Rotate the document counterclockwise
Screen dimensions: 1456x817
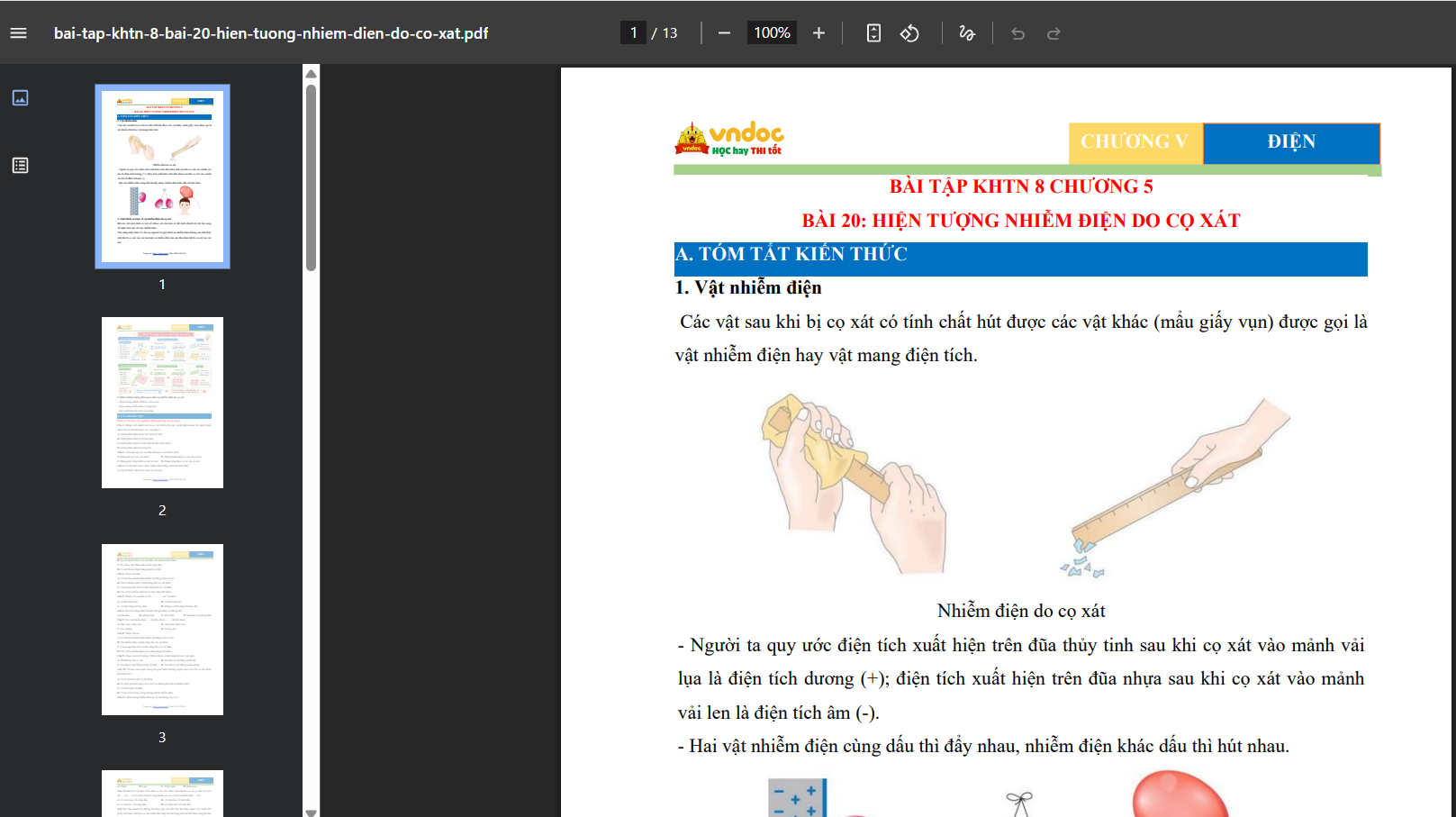(x=909, y=33)
